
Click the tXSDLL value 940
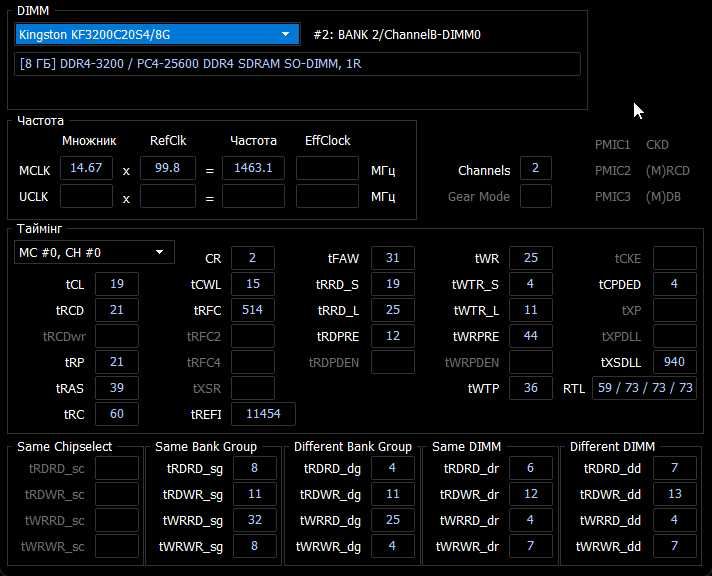click(675, 362)
